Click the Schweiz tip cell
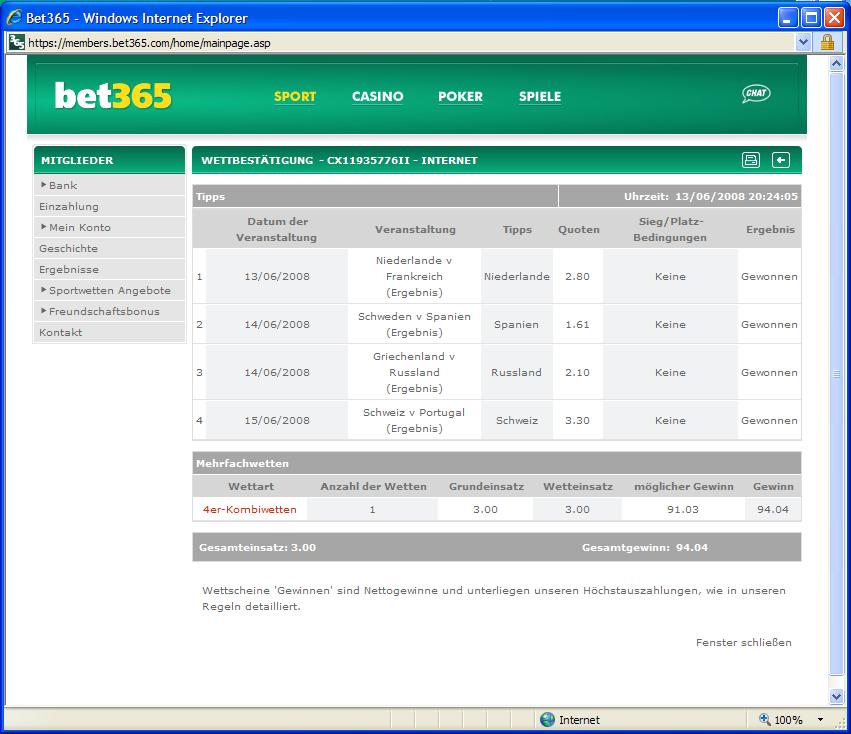This screenshot has width=851, height=734. pos(517,420)
